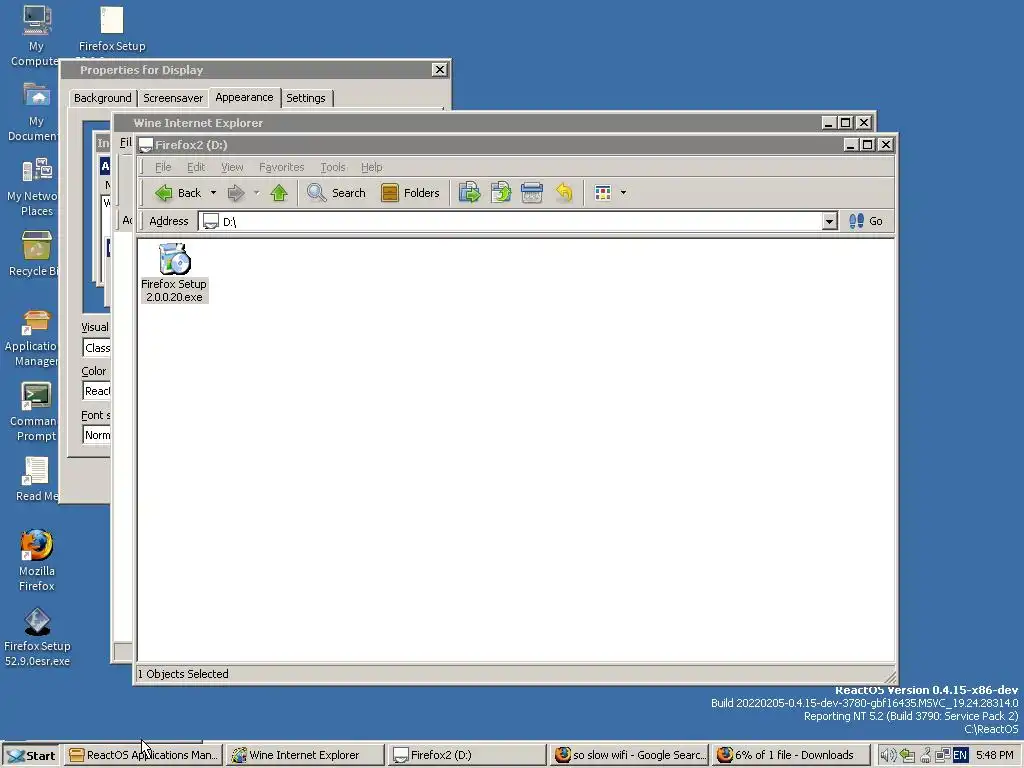
Task: Select Firefox Setup 52.9.0esr.exe desktop icon
Action: (x=37, y=636)
